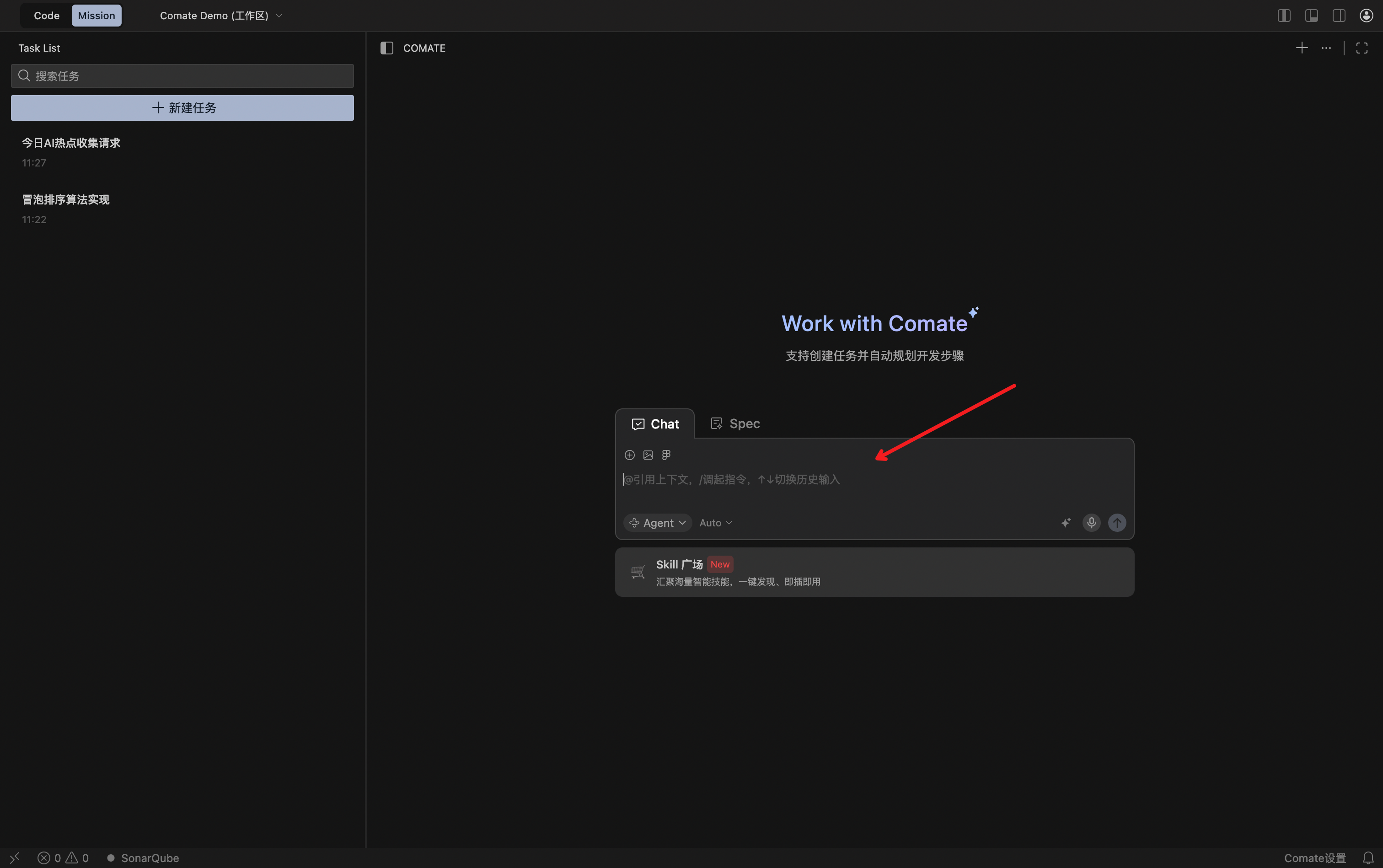1383x868 pixels.
Task: Click the red New badge beside Skill 广场
Action: tap(720, 565)
